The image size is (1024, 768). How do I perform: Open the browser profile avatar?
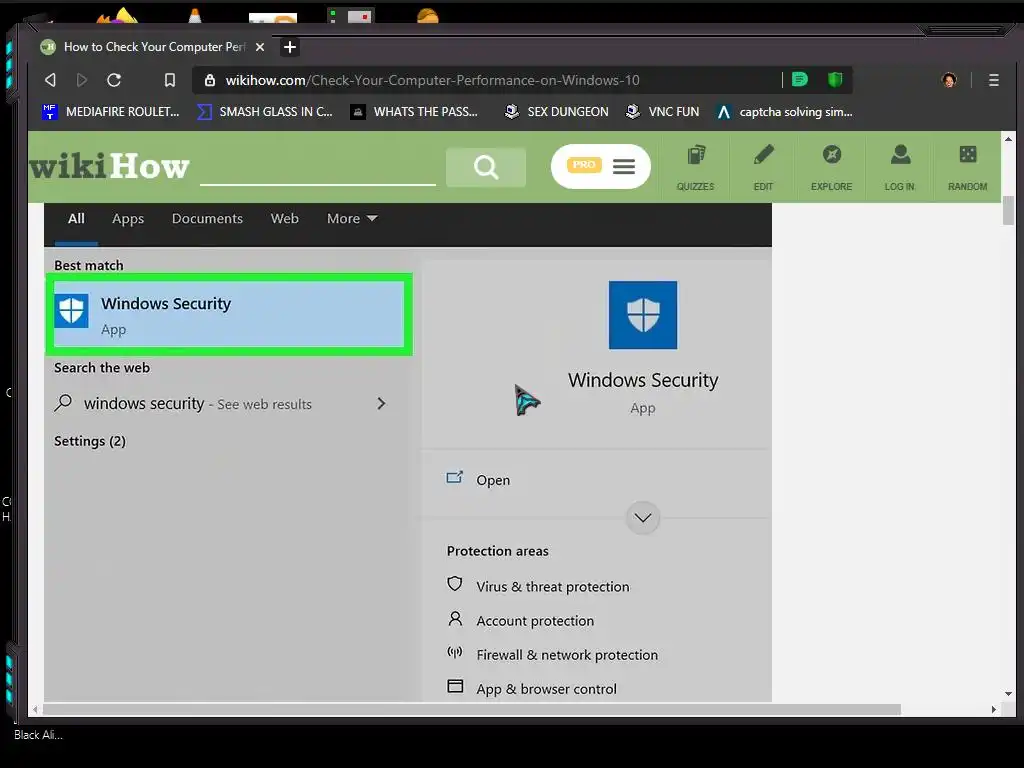click(949, 80)
